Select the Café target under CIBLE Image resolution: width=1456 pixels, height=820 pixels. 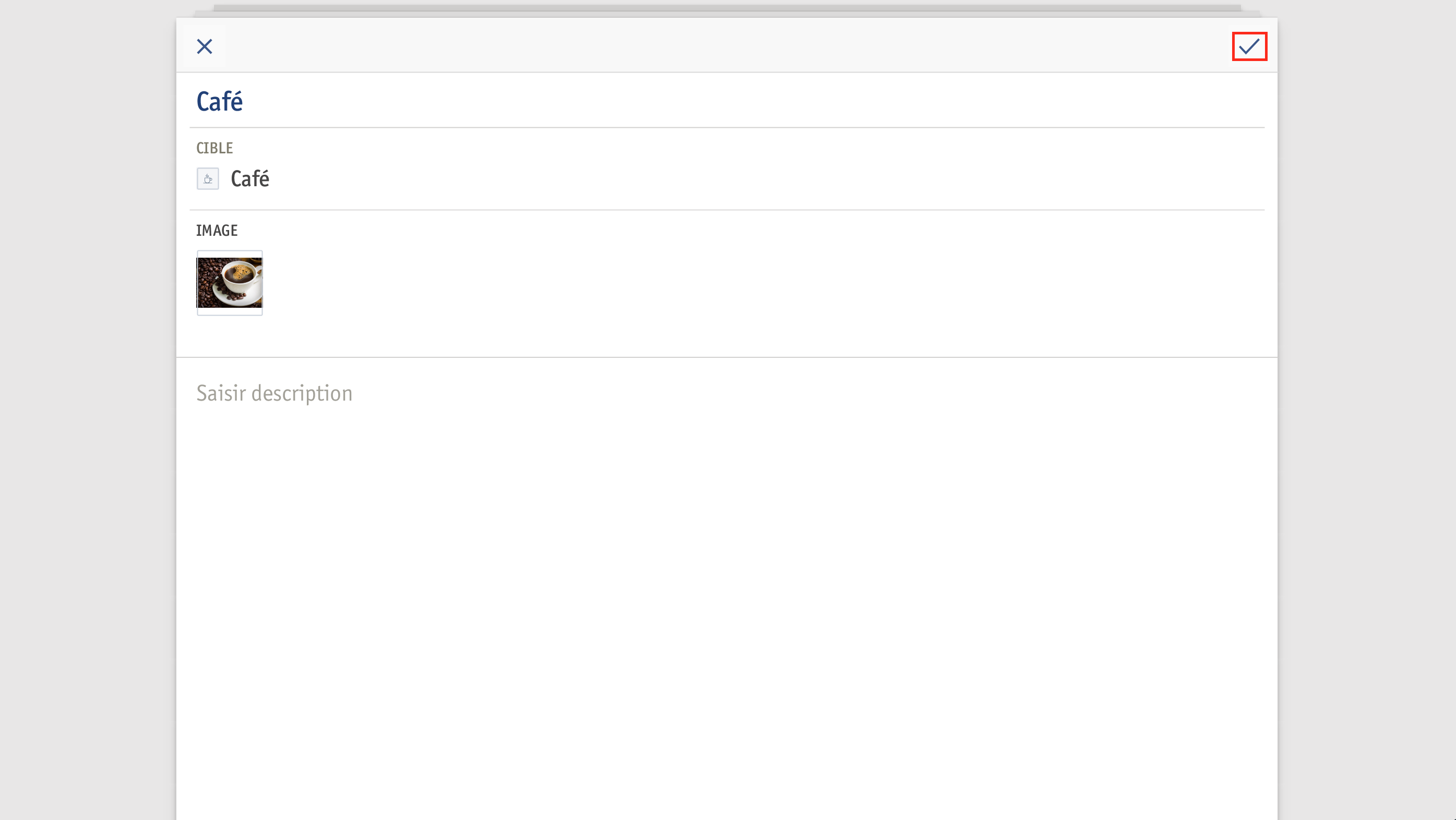(250, 179)
